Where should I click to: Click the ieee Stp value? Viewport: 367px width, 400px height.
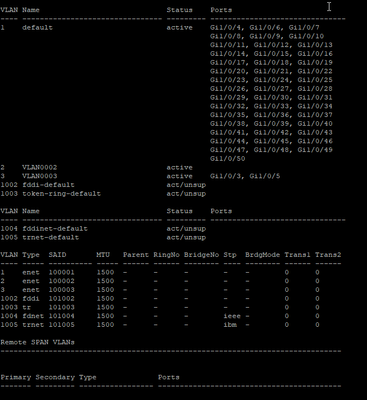tap(232, 316)
